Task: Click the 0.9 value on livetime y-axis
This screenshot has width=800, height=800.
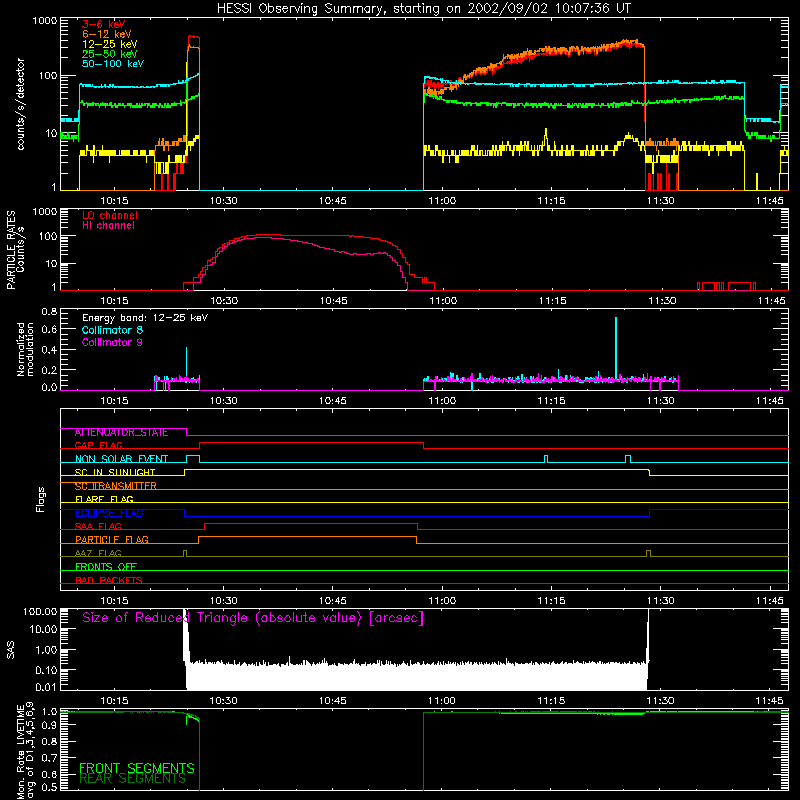Action: tap(49, 725)
